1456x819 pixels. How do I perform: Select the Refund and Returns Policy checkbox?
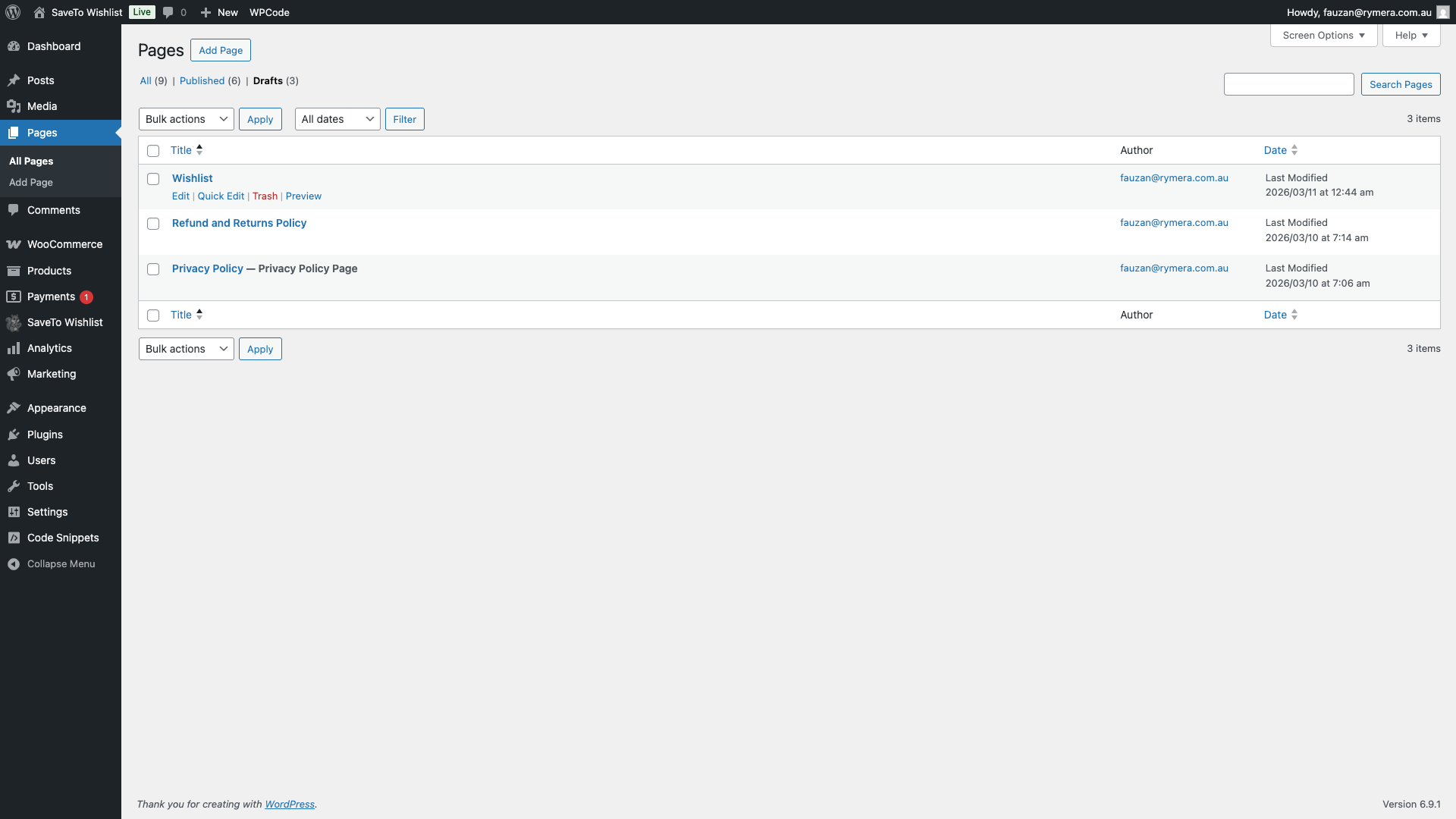(x=153, y=224)
